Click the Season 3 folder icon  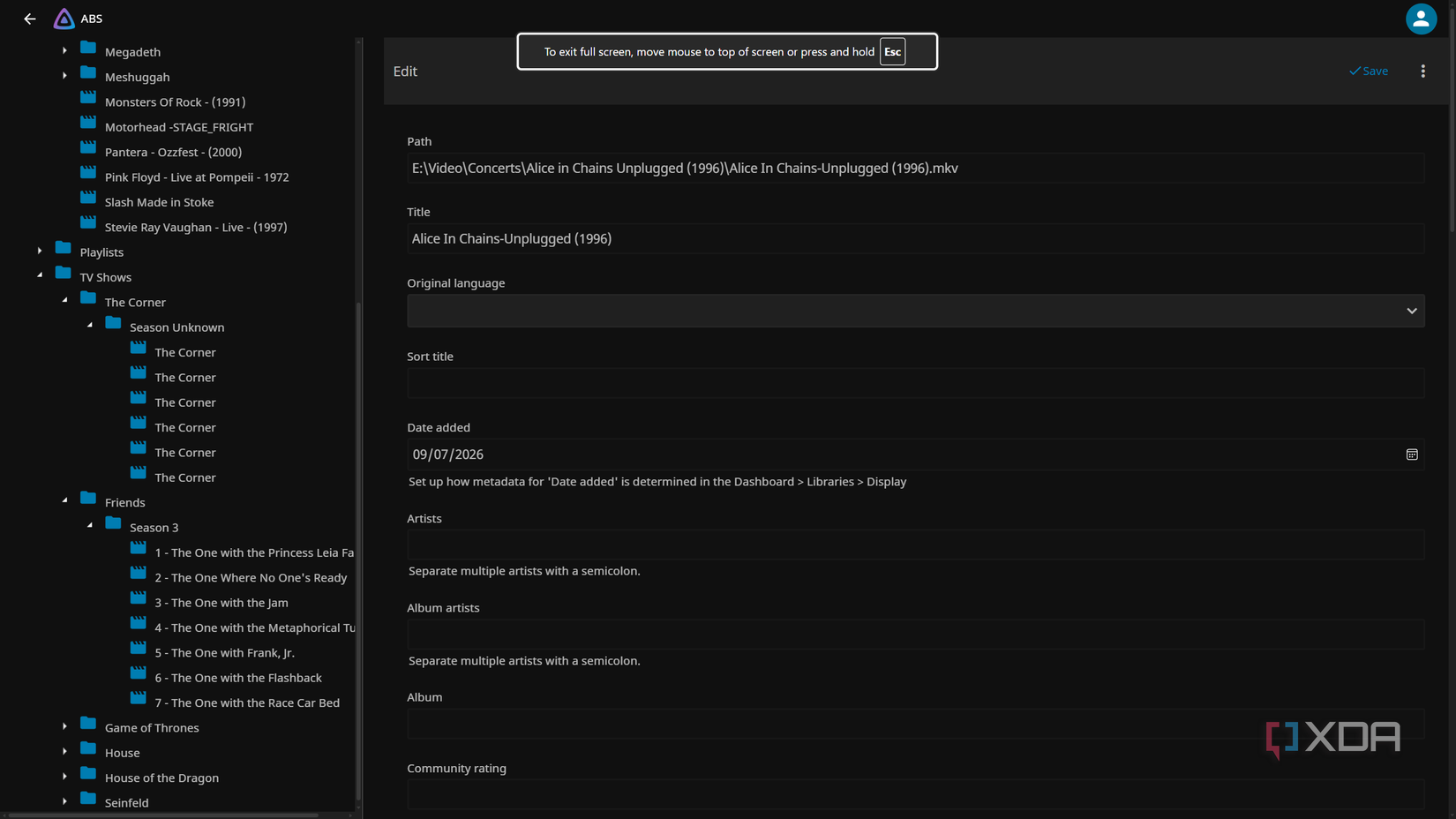click(113, 522)
